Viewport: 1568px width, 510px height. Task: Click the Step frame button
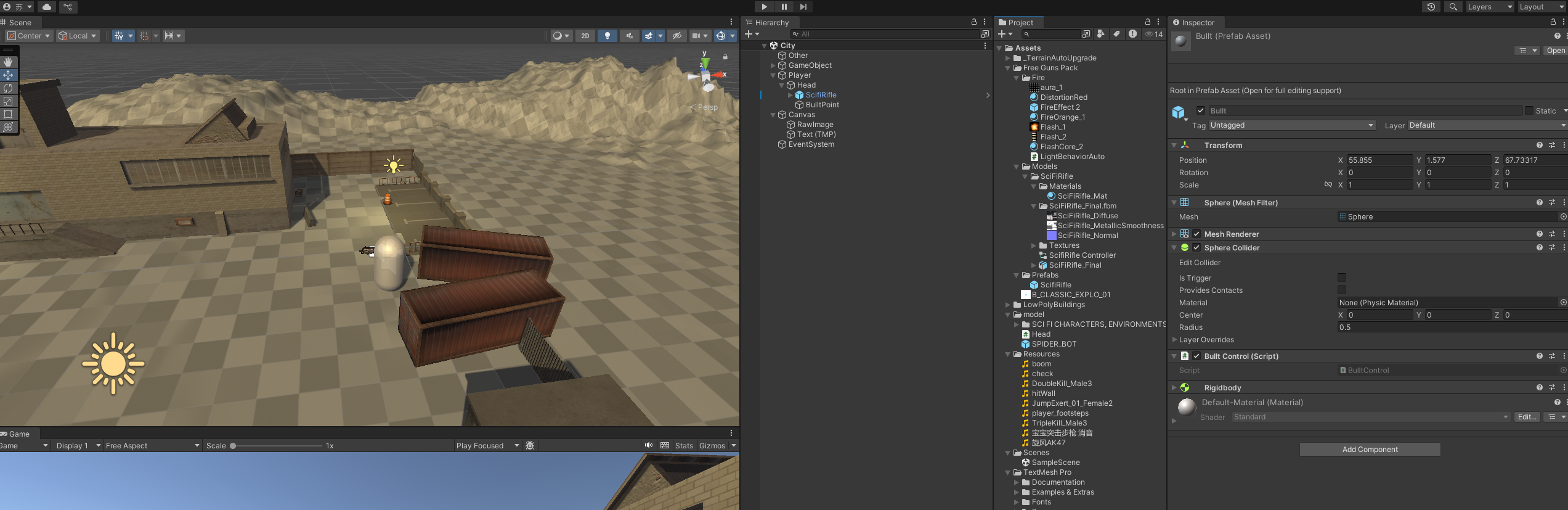803,7
